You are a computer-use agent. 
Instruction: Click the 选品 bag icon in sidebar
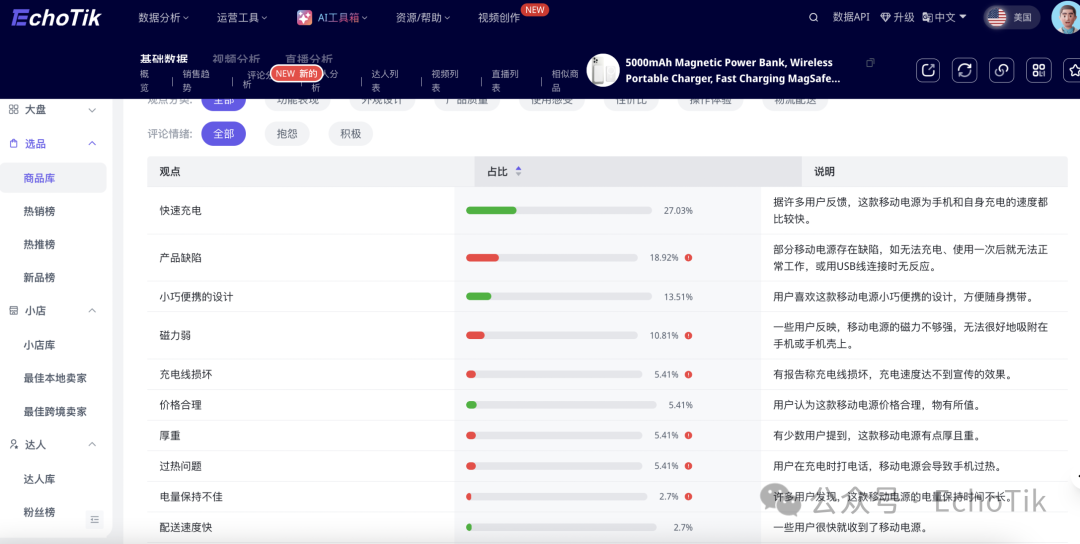14,143
